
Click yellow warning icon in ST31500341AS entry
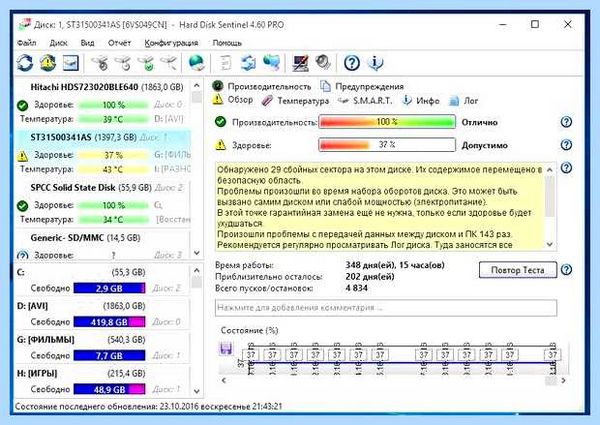[x=23, y=155]
